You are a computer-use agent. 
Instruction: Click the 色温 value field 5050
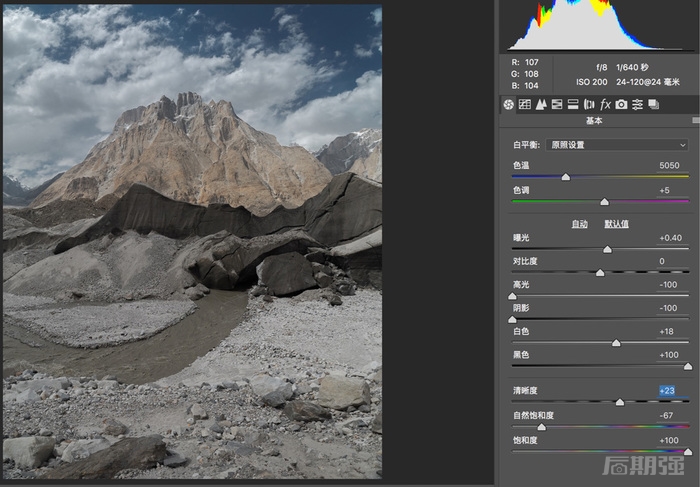pos(669,165)
